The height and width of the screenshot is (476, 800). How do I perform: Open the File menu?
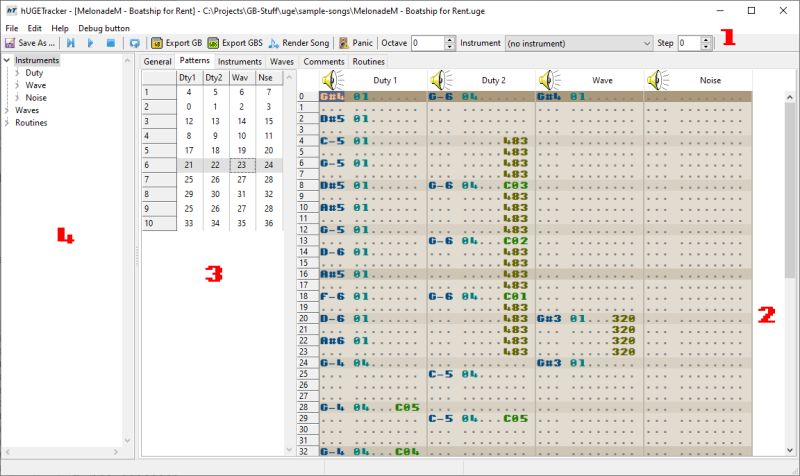[11, 28]
